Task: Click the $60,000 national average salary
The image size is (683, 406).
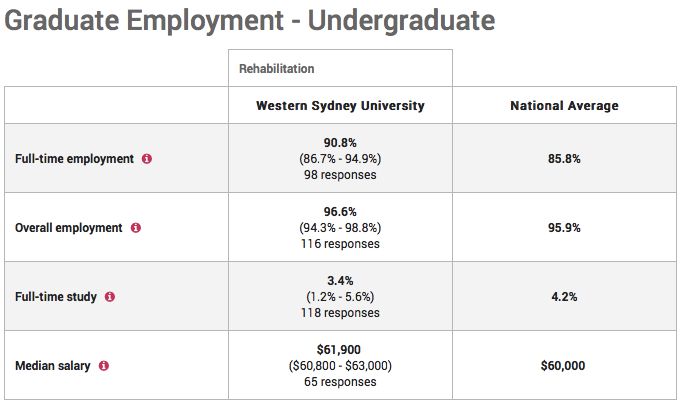Action: click(563, 366)
